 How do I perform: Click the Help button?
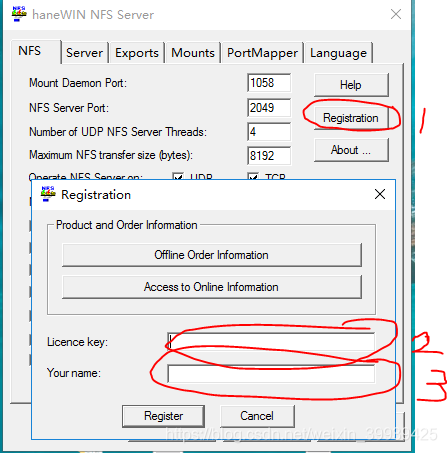[351, 85]
